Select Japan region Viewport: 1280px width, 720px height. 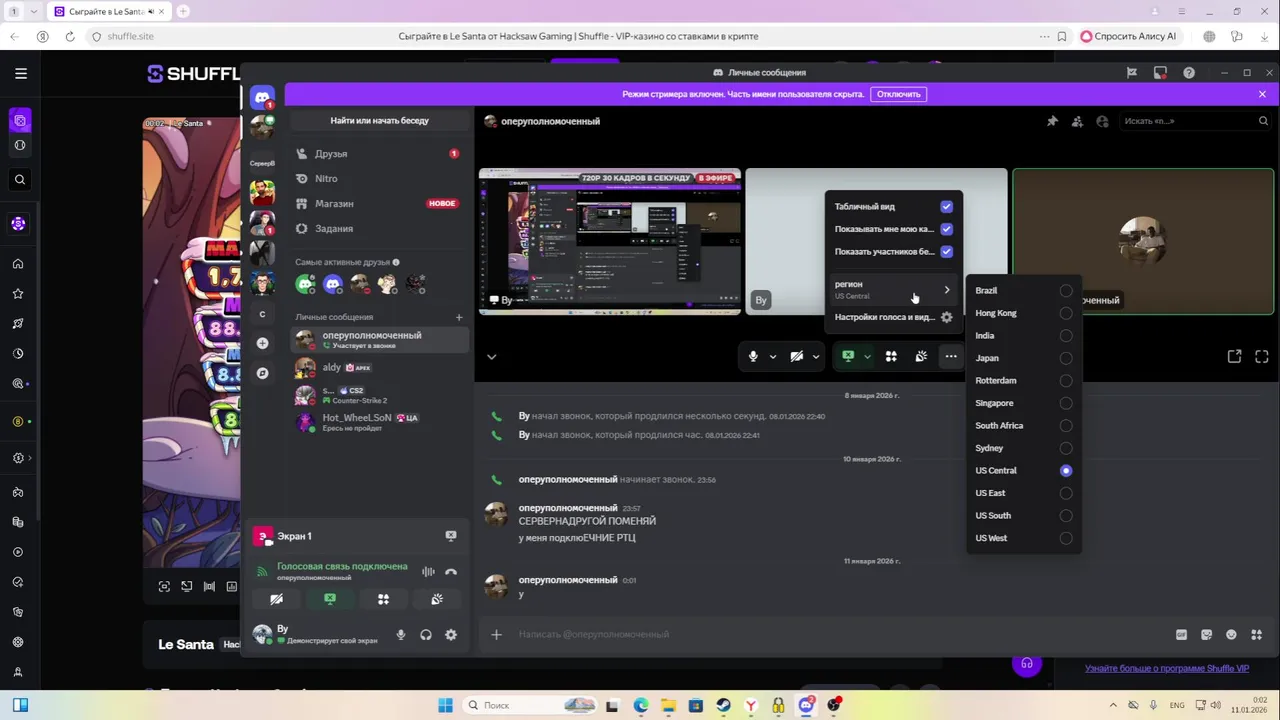1023,358
